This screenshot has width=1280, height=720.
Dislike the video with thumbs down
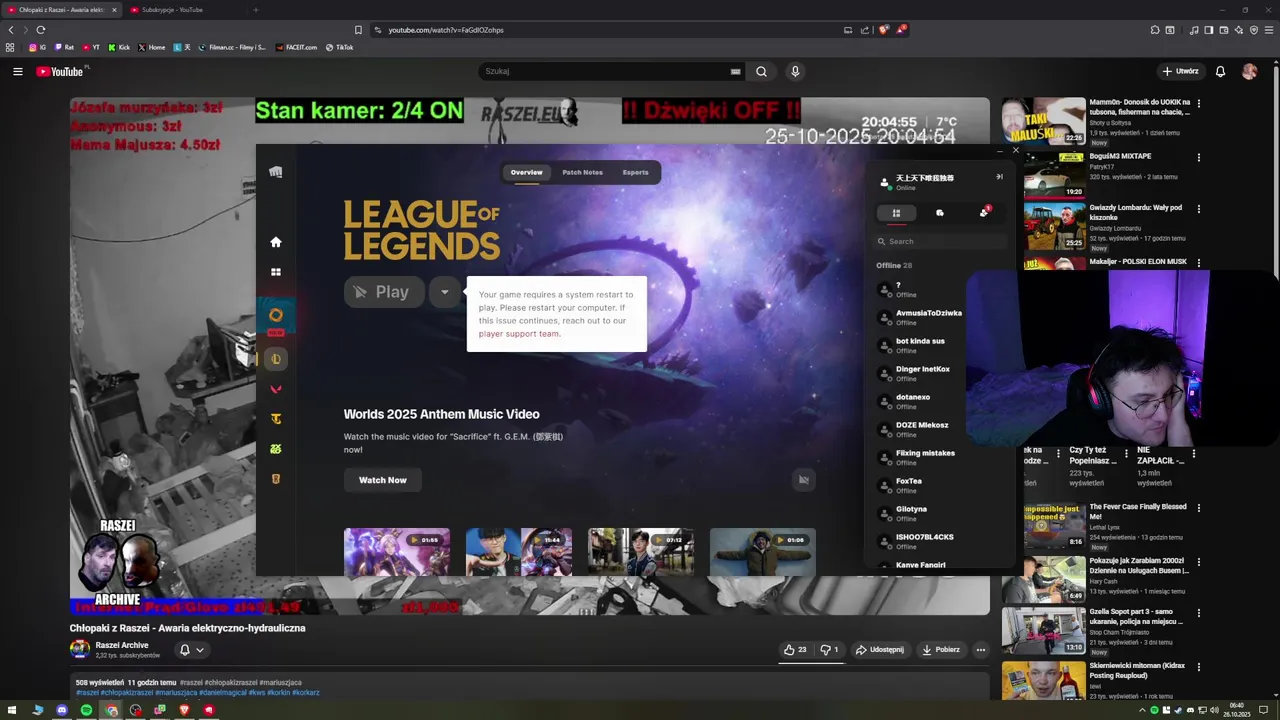coord(830,649)
